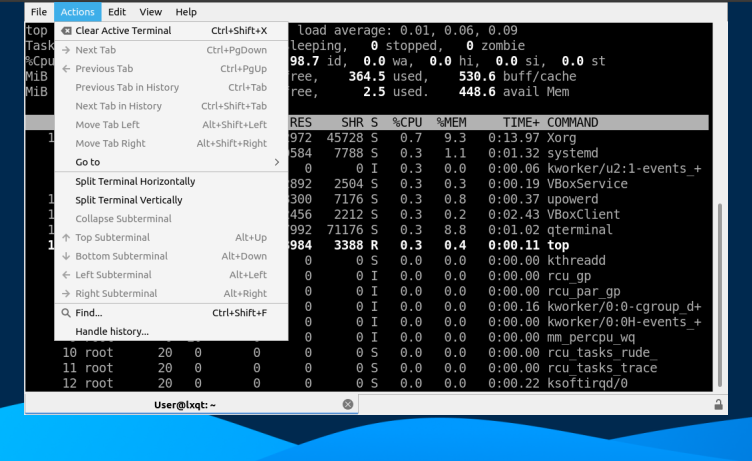Click the Clear Active Terminal eraser icon
This screenshot has height=461, width=752.
[66, 31]
